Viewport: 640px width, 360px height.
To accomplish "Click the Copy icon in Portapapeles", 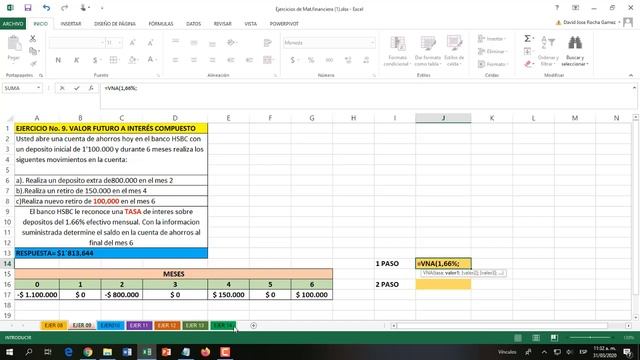I will point(33,51).
